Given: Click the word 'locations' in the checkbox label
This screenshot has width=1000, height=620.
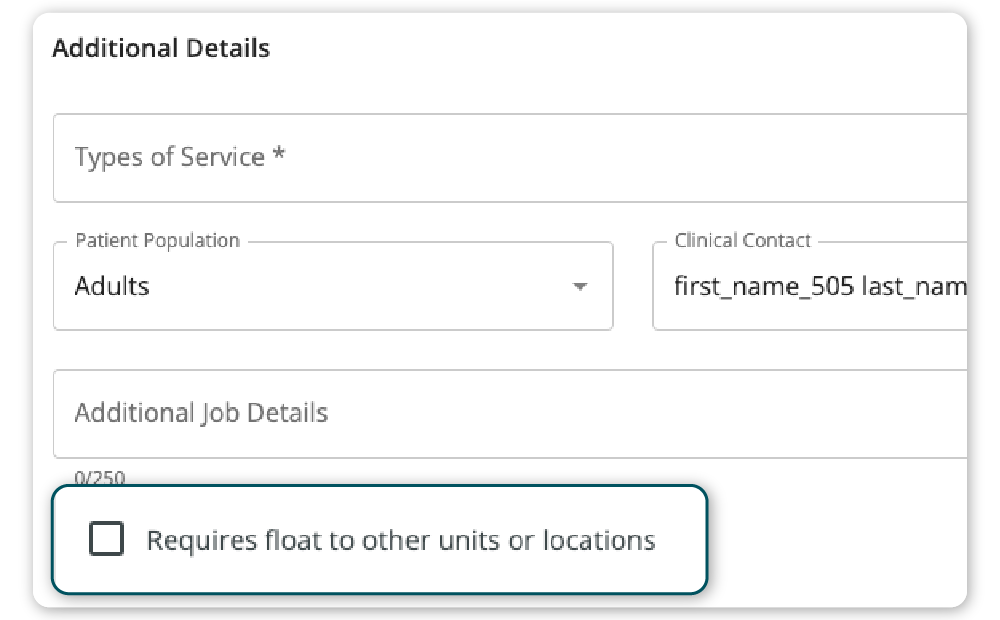Looking at the screenshot, I should coord(598,541).
